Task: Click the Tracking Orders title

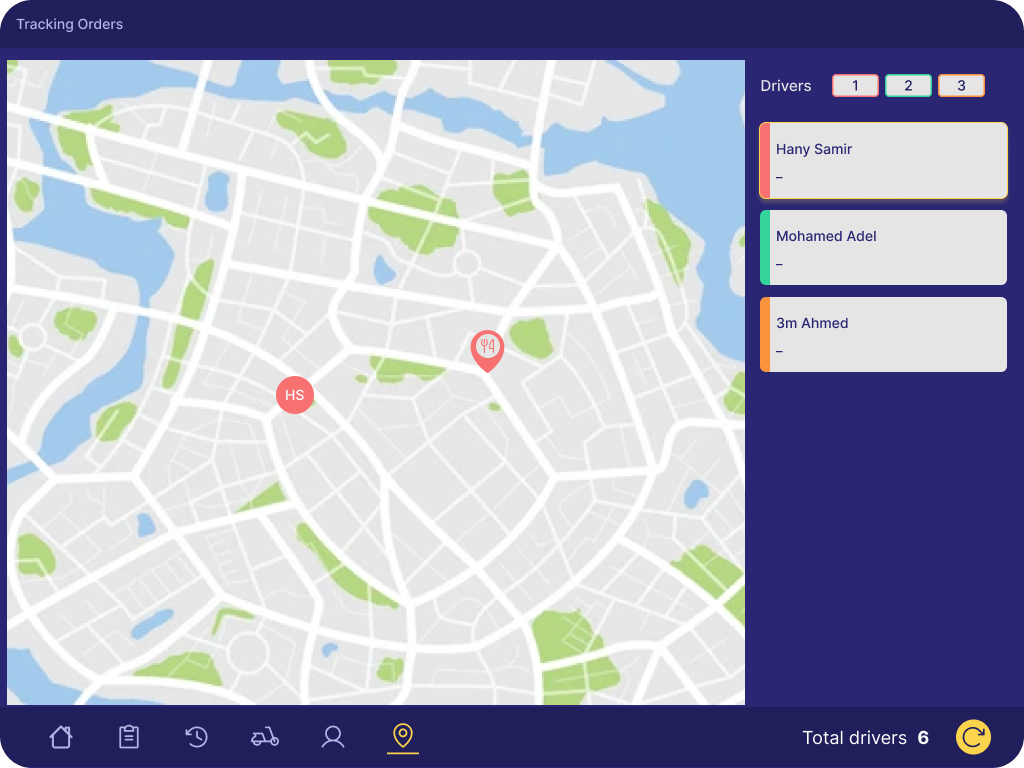Action: click(x=70, y=24)
